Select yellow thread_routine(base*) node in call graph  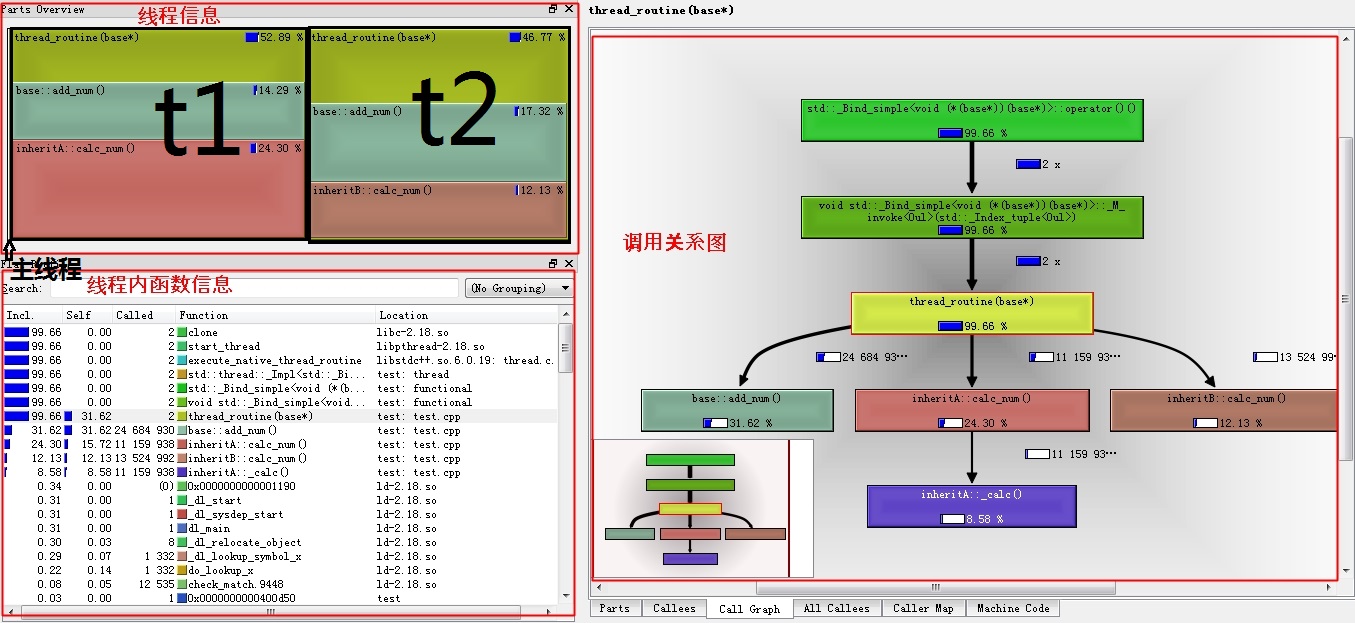pos(972,313)
